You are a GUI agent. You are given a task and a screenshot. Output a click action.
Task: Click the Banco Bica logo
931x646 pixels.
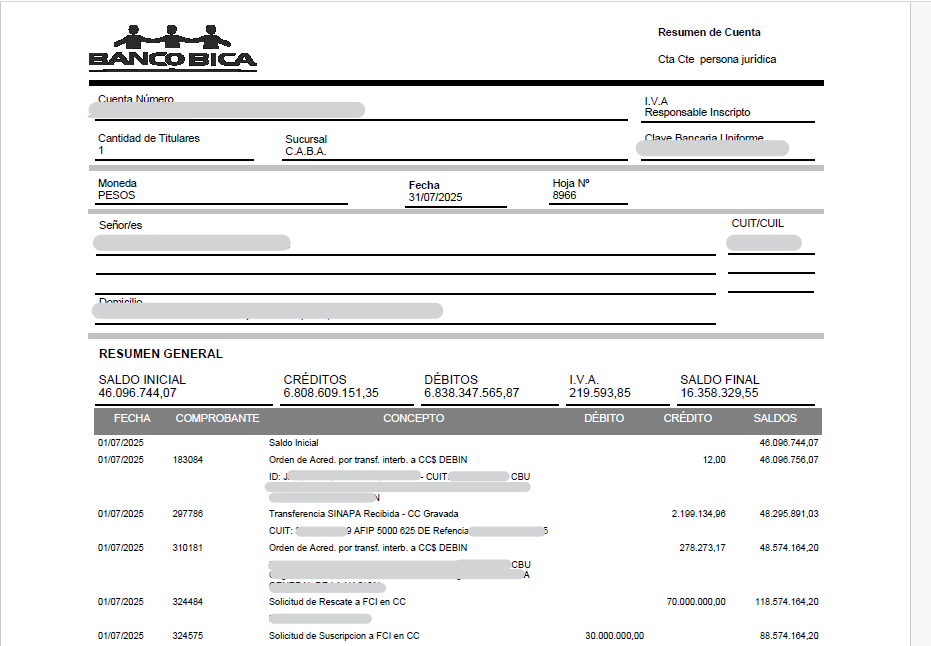173,48
